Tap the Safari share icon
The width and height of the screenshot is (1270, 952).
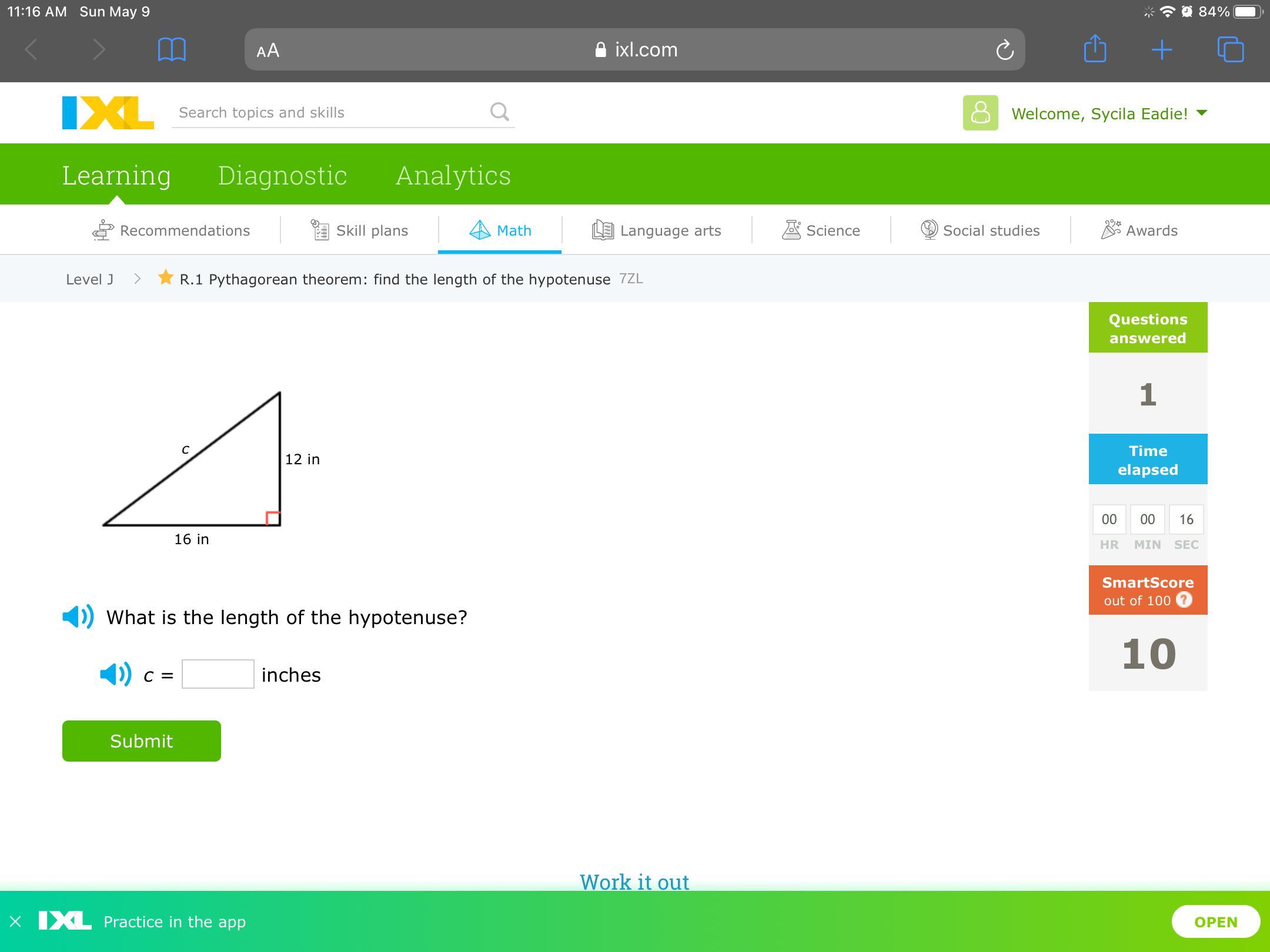pyautogui.click(x=1094, y=49)
